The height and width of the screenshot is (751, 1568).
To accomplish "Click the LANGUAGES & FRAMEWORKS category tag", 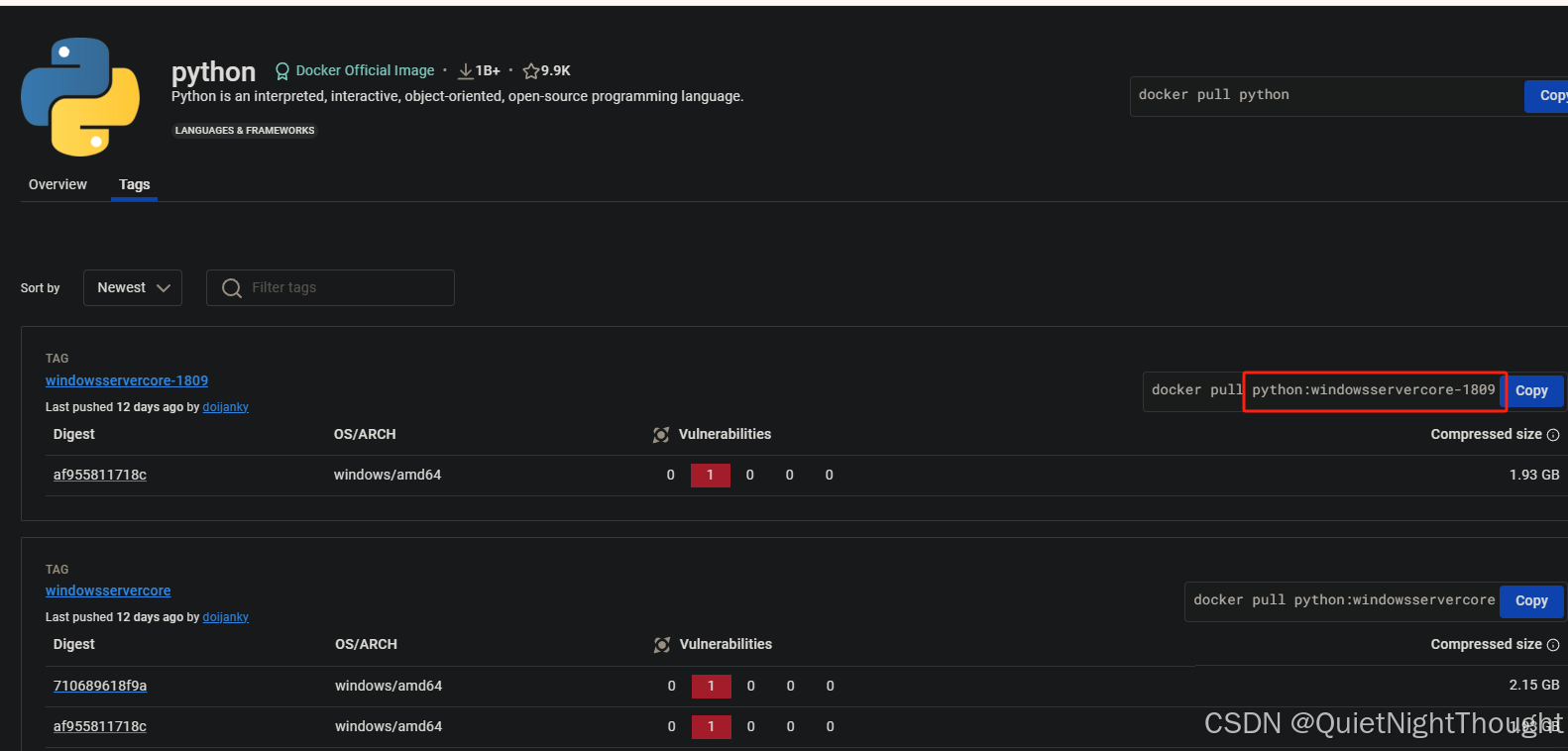I will [x=245, y=131].
